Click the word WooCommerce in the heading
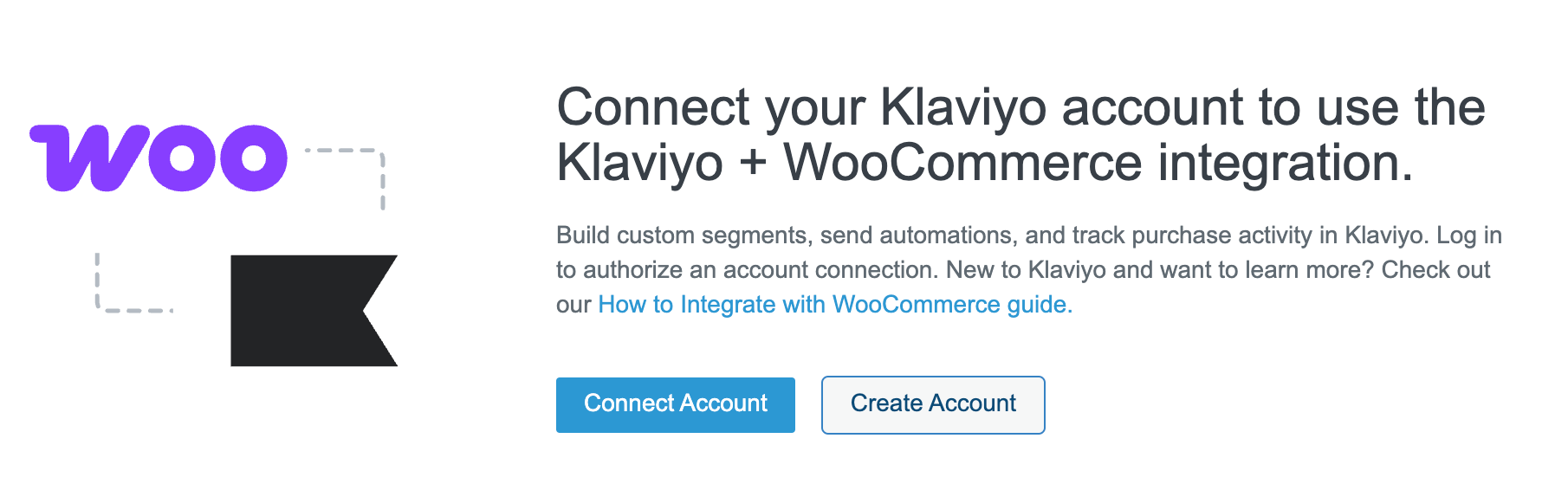This screenshot has height=490, width=1568. click(x=963, y=162)
